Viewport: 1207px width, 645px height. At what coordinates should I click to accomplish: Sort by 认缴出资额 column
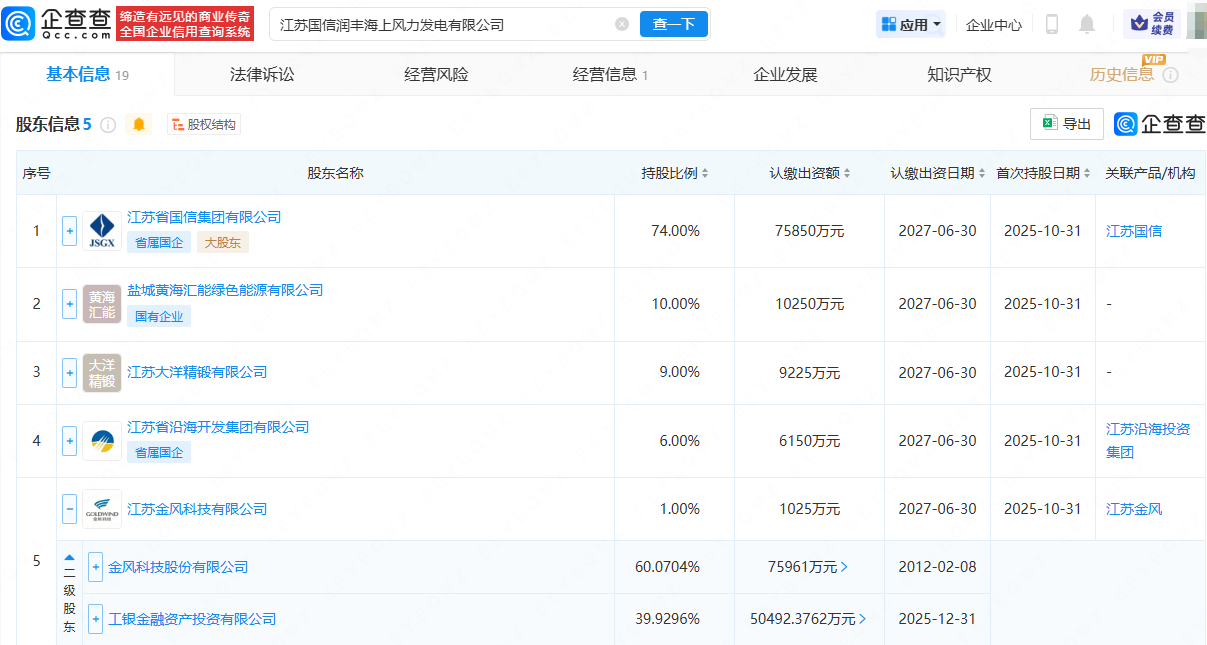pyautogui.click(x=810, y=173)
